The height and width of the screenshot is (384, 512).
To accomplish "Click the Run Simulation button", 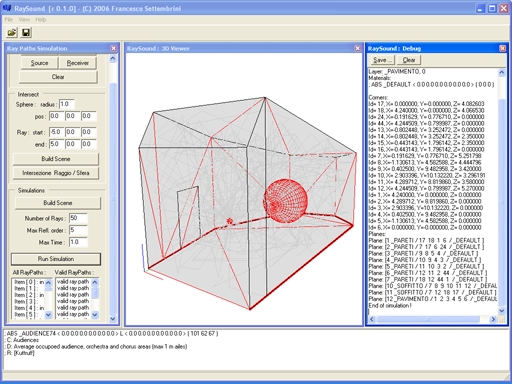I will point(56,259).
